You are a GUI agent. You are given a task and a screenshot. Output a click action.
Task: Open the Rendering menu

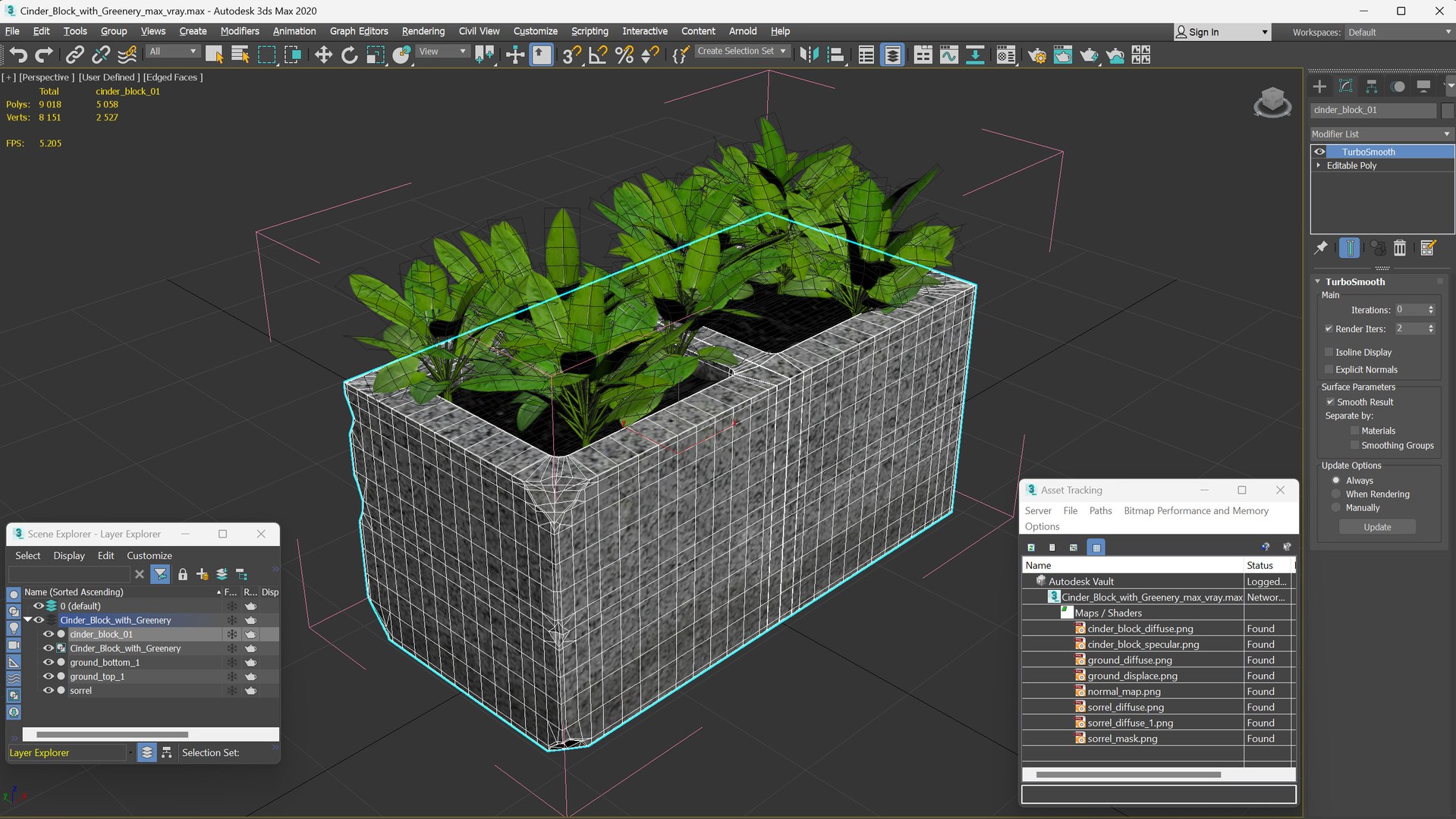pyautogui.click(x=423, y=31)
